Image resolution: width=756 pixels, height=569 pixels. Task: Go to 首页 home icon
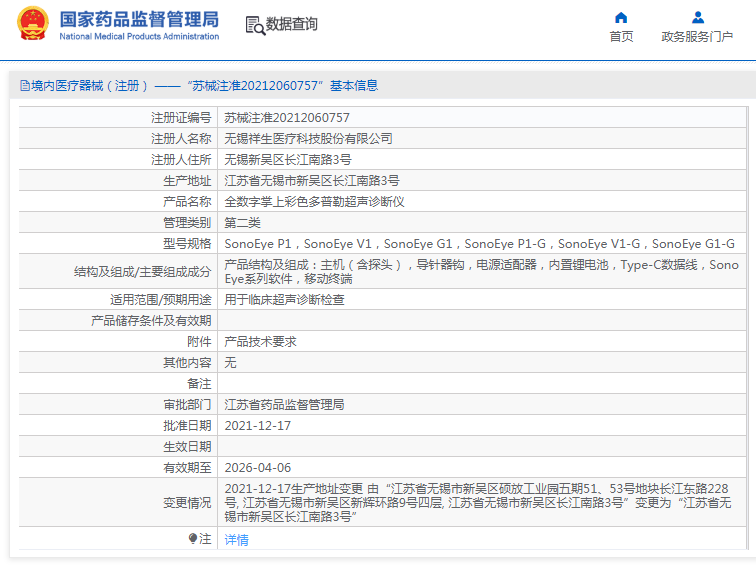621,18
